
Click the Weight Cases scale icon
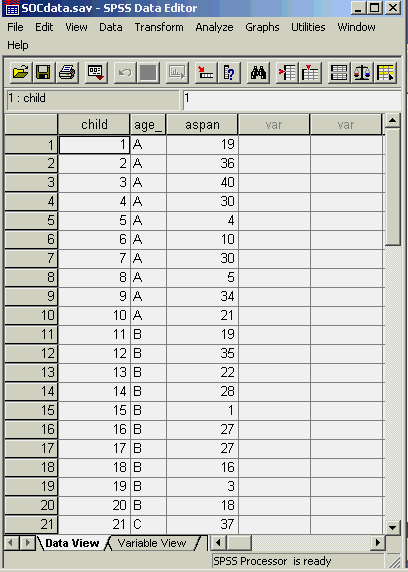point(362,73)
